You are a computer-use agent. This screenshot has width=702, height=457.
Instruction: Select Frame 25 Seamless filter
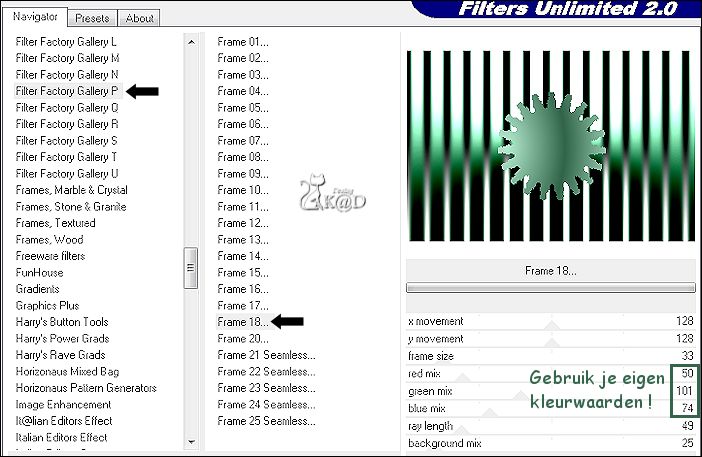point(266,421)
